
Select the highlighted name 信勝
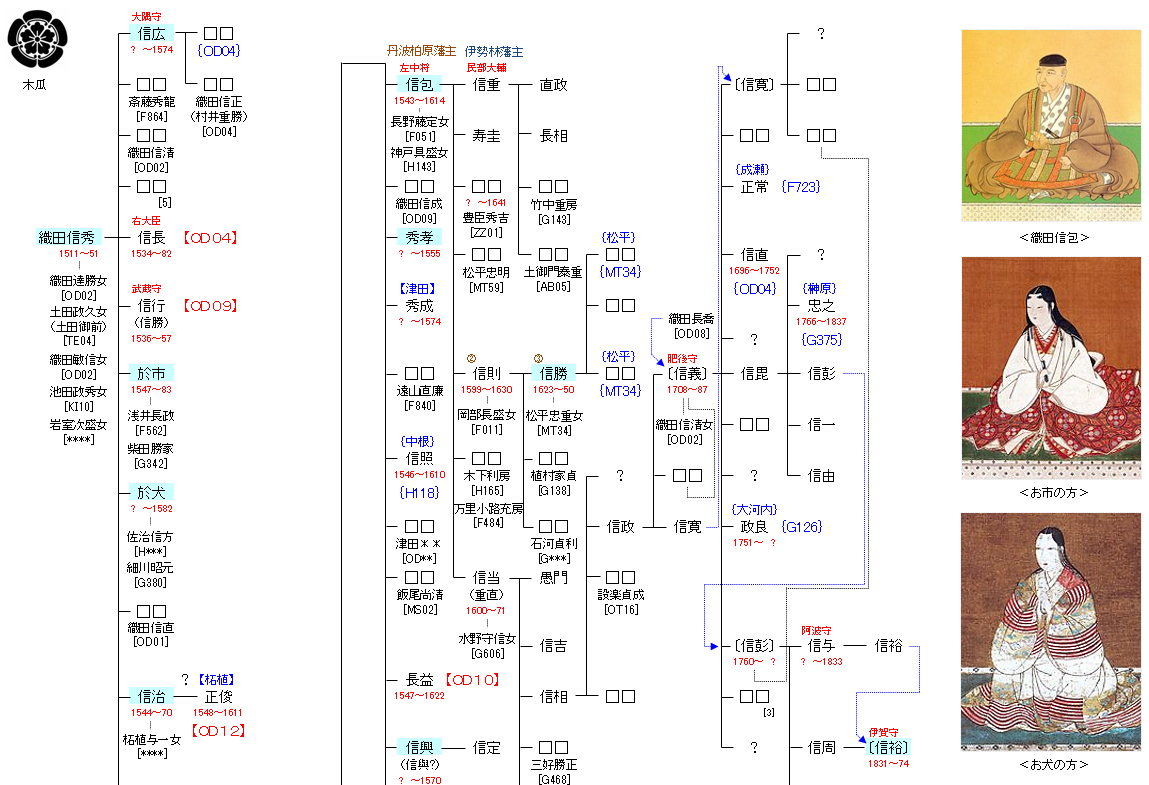tap(553, 374)
